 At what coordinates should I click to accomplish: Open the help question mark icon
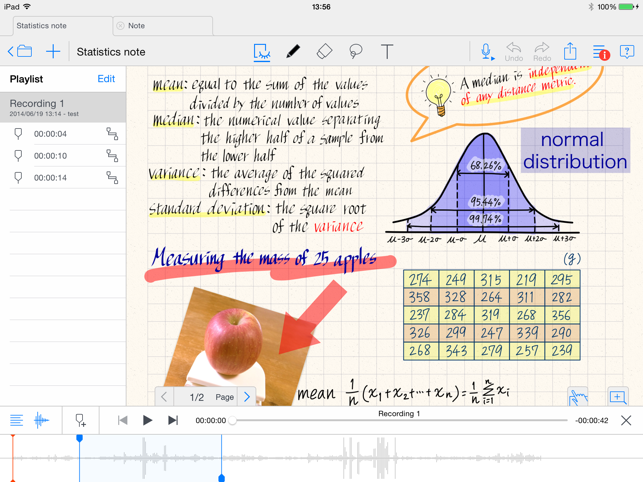pyautogui.click(x=627, y=51)
